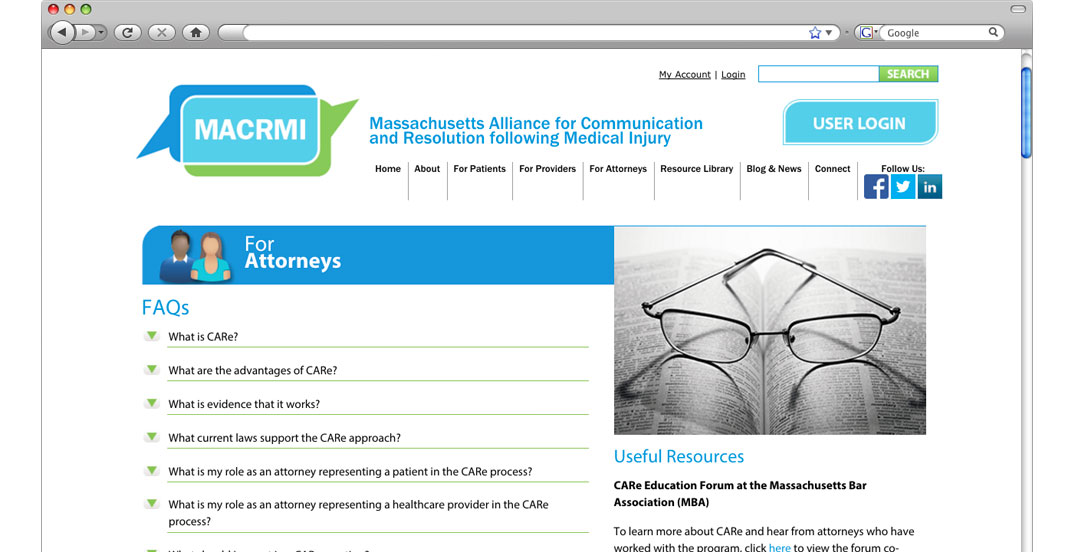Open role representing a patient question
The width and height of the screenshot is (1068, 552).
tap(350, 472)
